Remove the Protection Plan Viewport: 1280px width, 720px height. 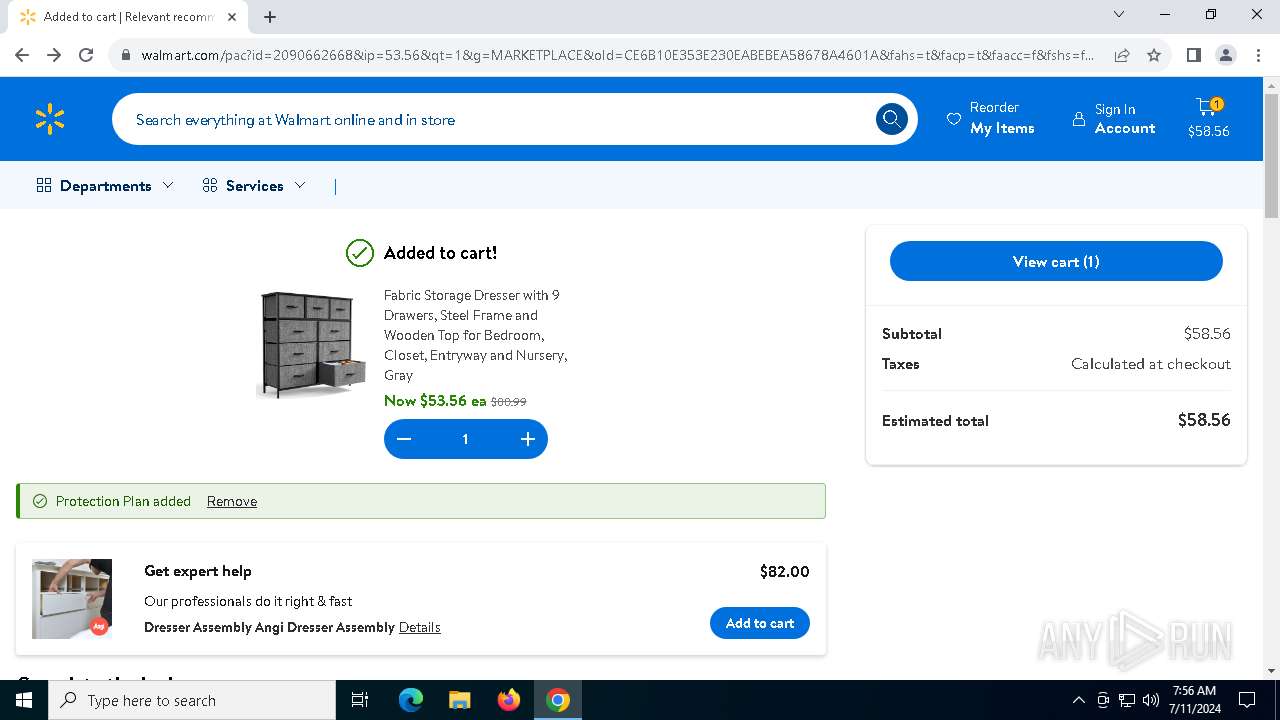[x=232, y=501]
